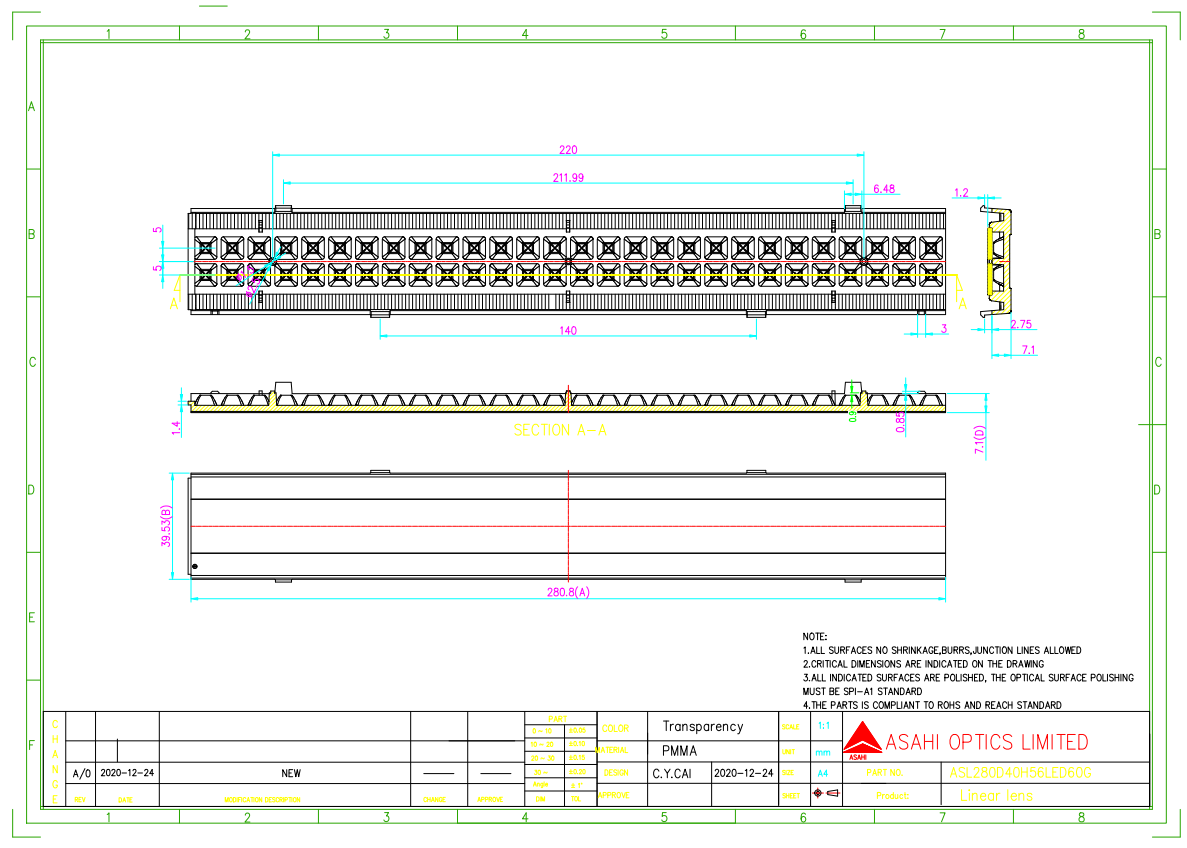The width and height of the screenshot is (1187, 848).
Task: Pick the 6.48 dimension value
Action: [x=883, y=189]
